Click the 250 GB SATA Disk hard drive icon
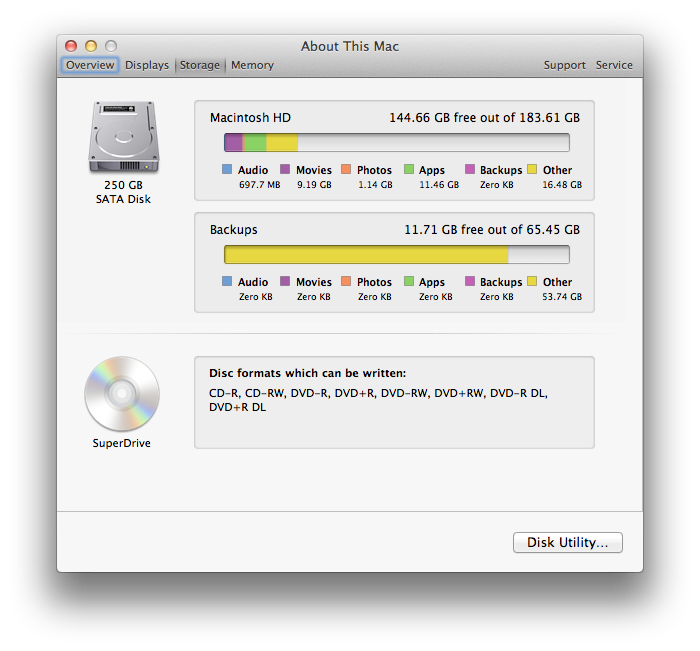 [124, 137]
